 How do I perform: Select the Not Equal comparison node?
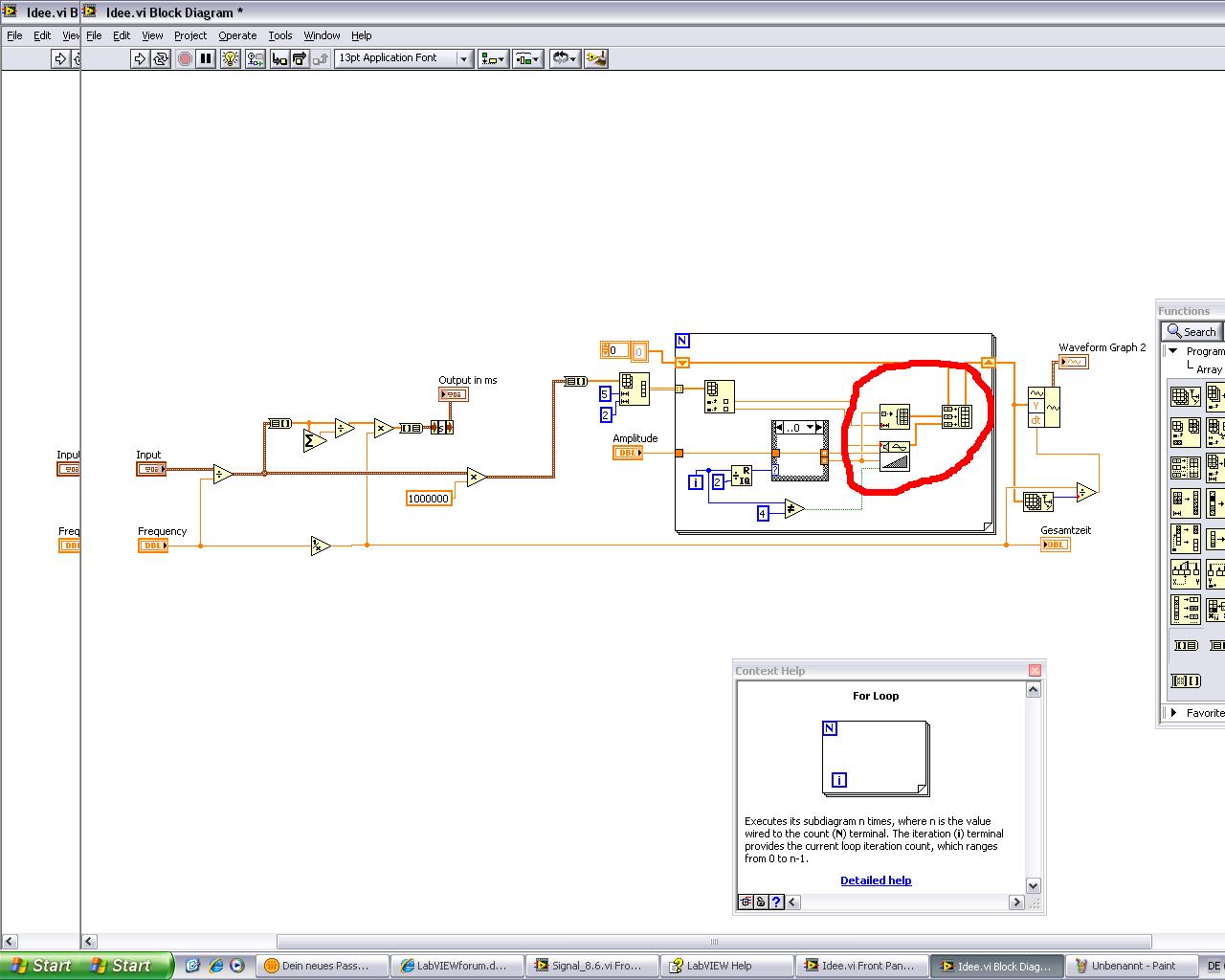[794, 508]
